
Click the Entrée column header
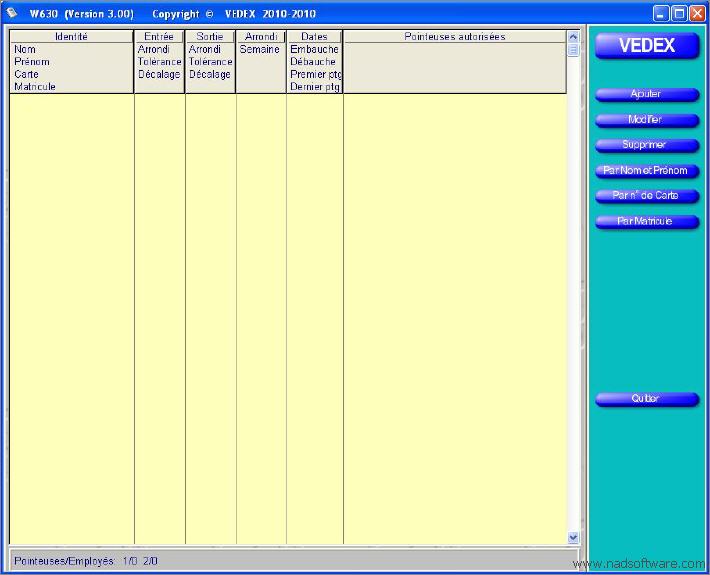[x=159, y=37]
